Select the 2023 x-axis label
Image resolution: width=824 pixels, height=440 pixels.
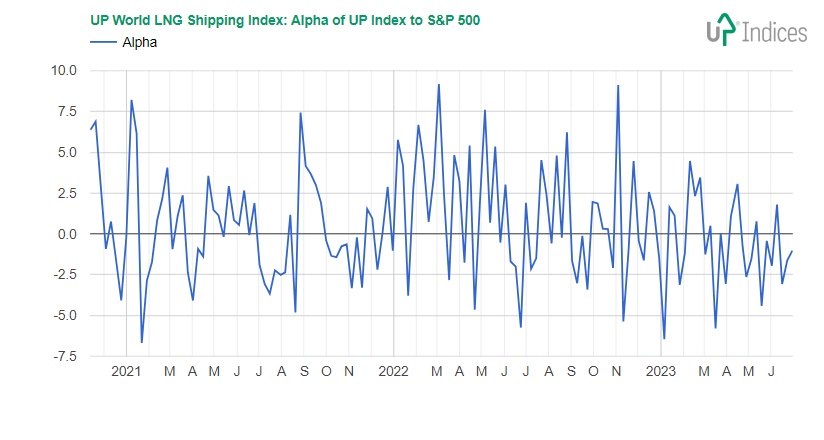661,372
